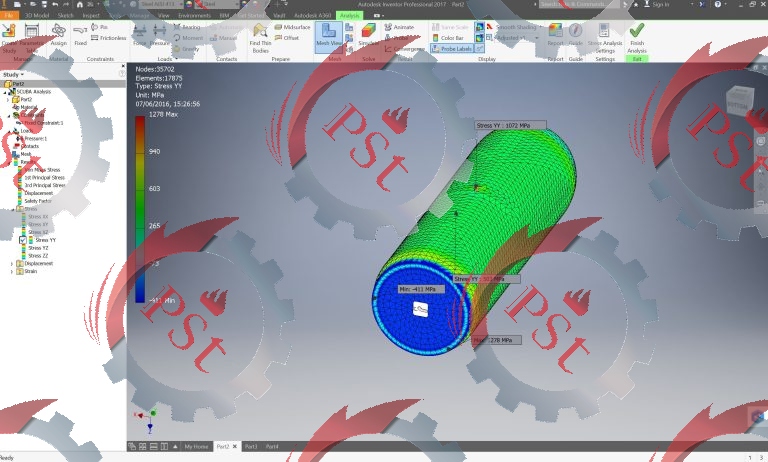This screenshot has height=462, width=768.
Task: Select Von Mises Stress result
Action: pyautogui.click(x=42, y=170)
